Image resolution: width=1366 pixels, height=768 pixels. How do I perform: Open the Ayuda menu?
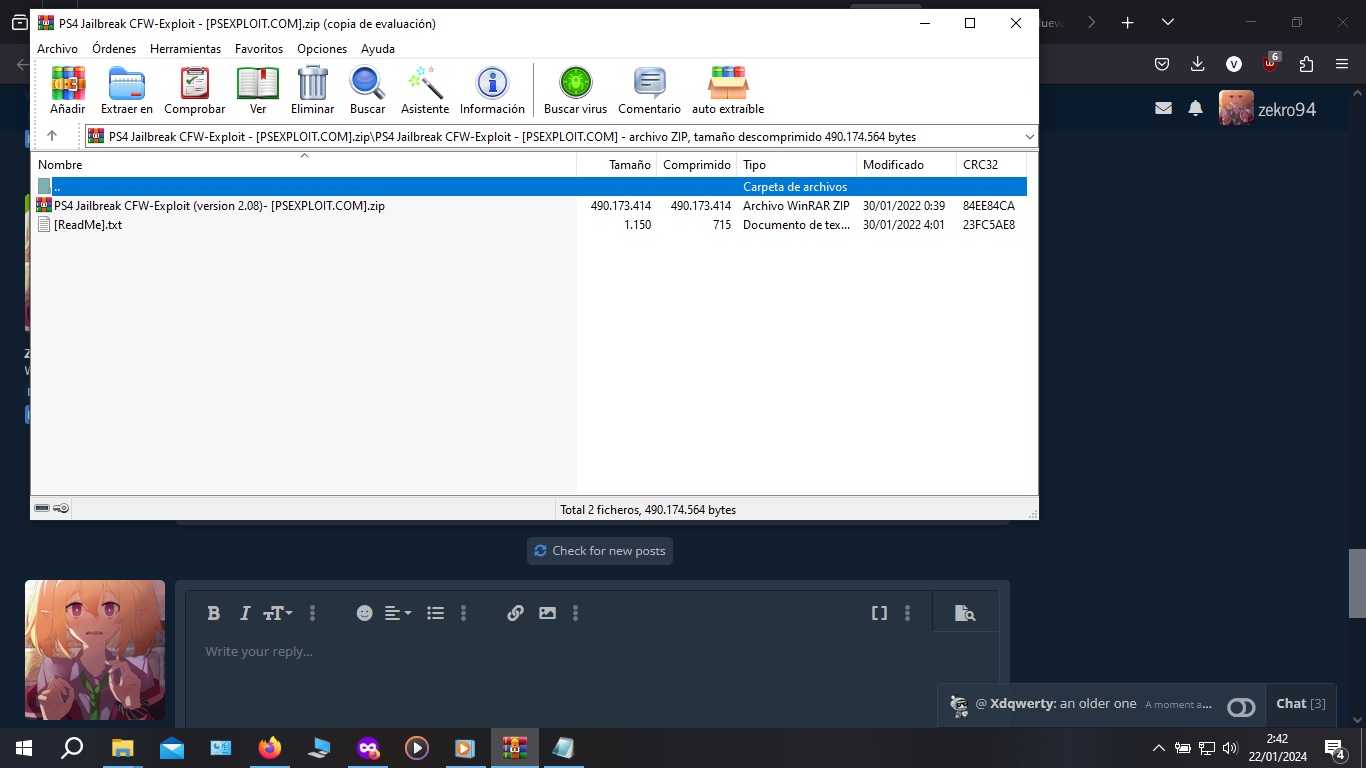378,48
